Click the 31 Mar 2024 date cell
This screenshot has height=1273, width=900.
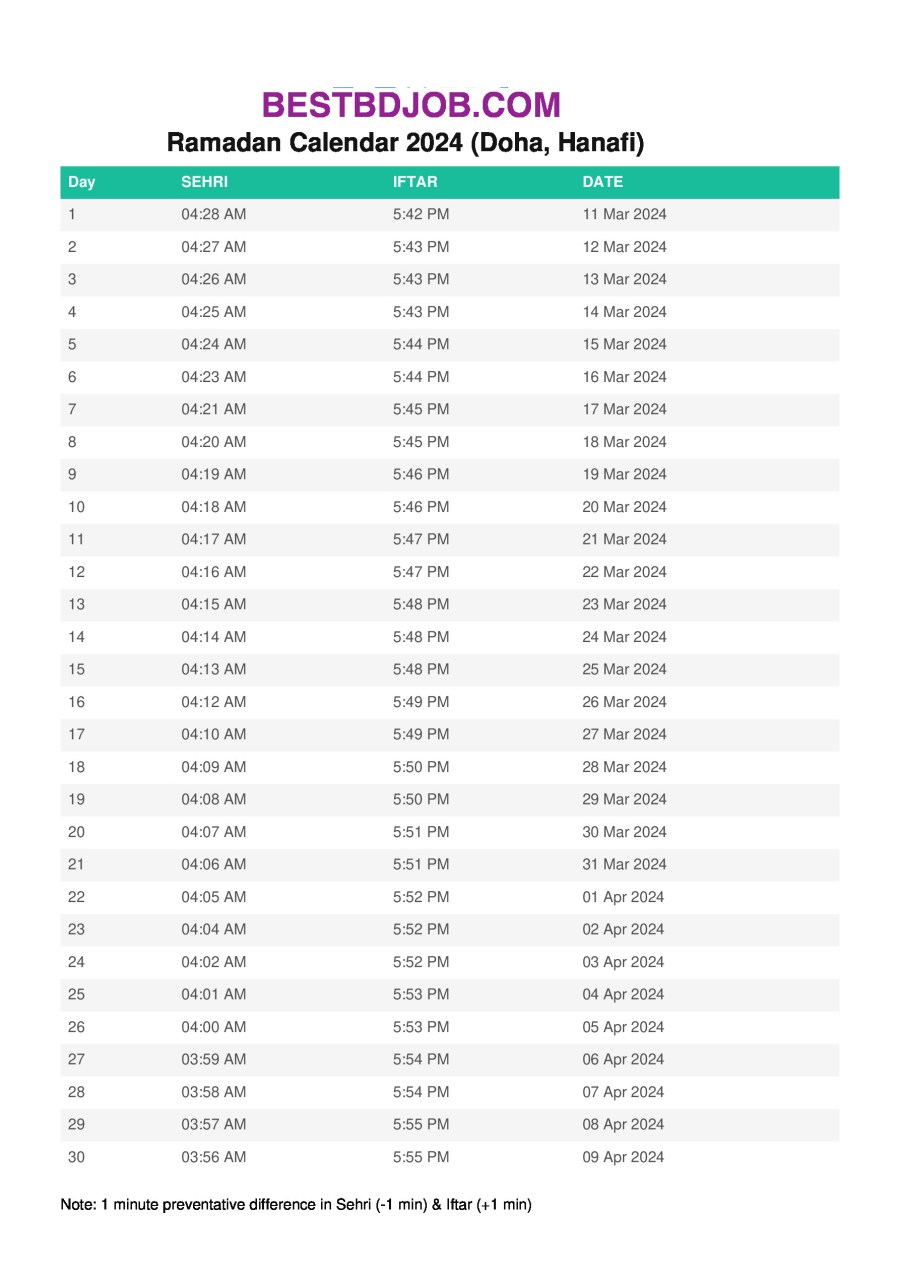coord(624,864)
